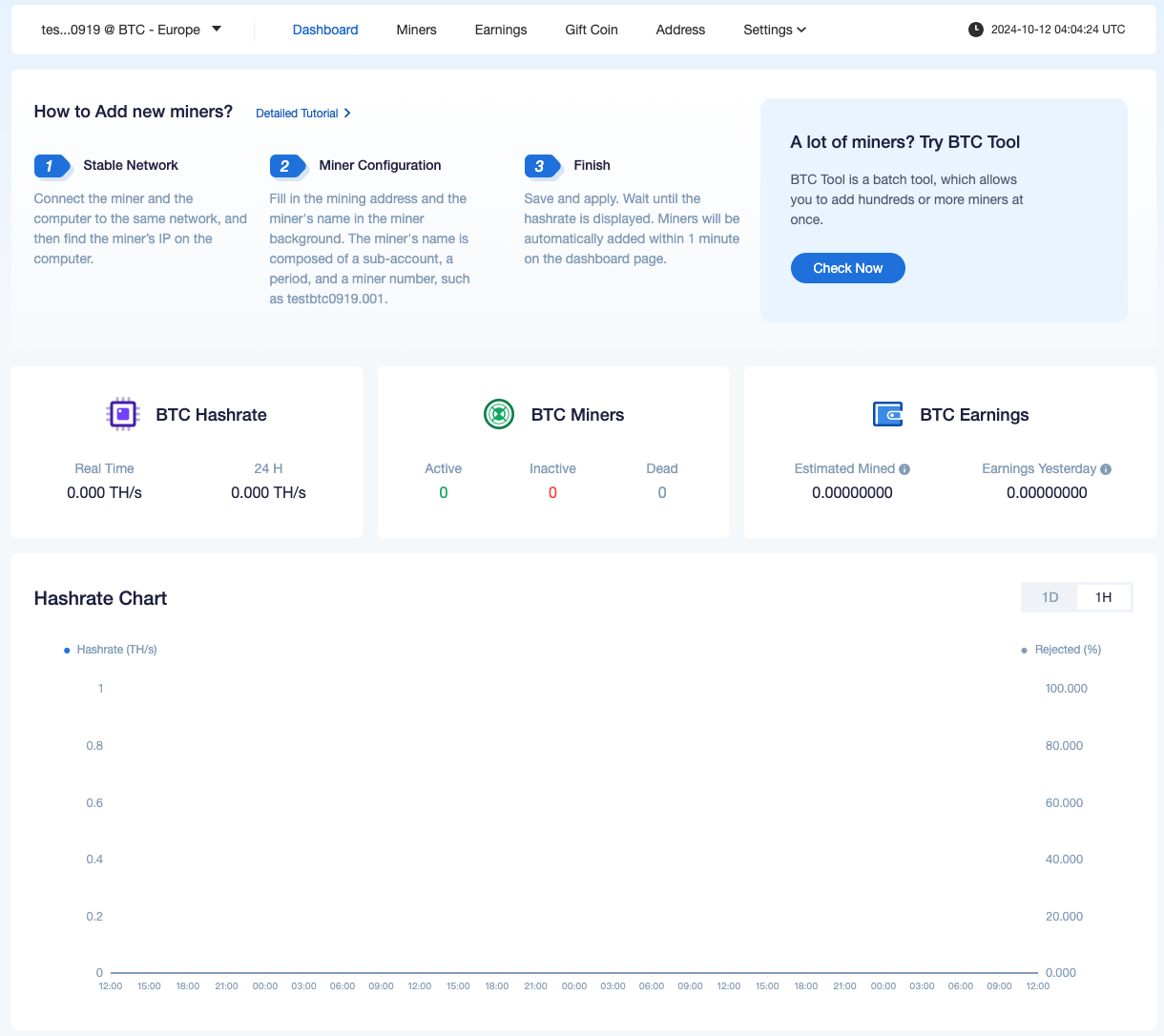The width and height of the screenshot is (1164, 1036).
Task: Toggle Hashrate (TH/s) legend series
Action: (x=110, y=650)
